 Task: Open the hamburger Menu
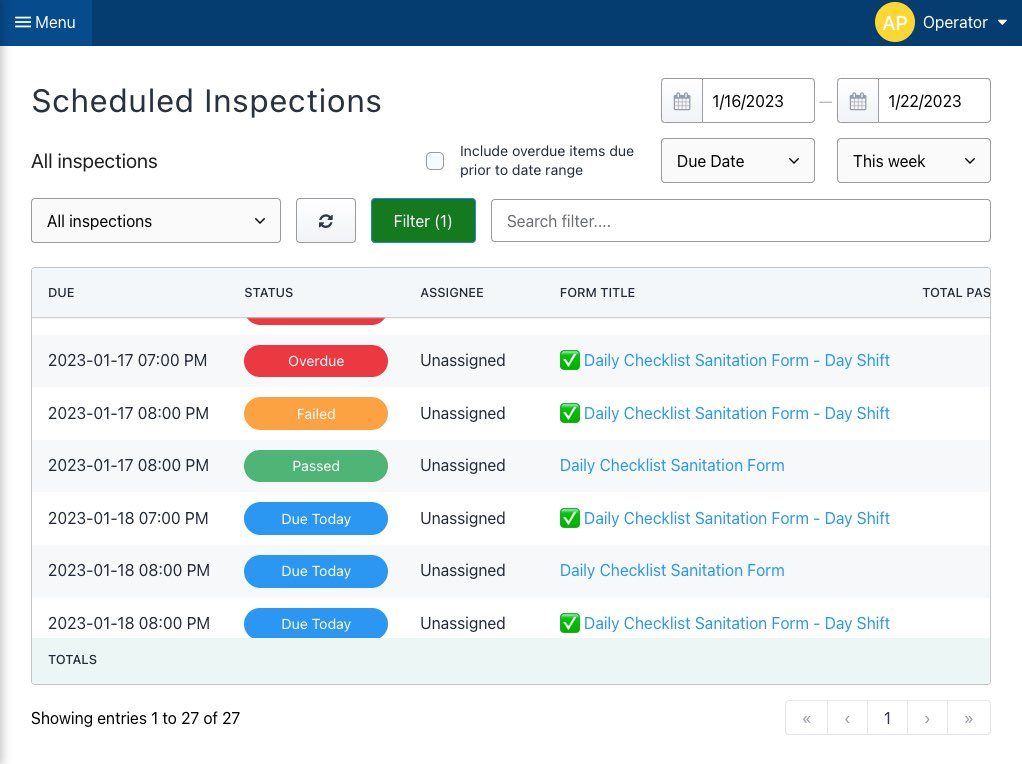pos(45,22)
